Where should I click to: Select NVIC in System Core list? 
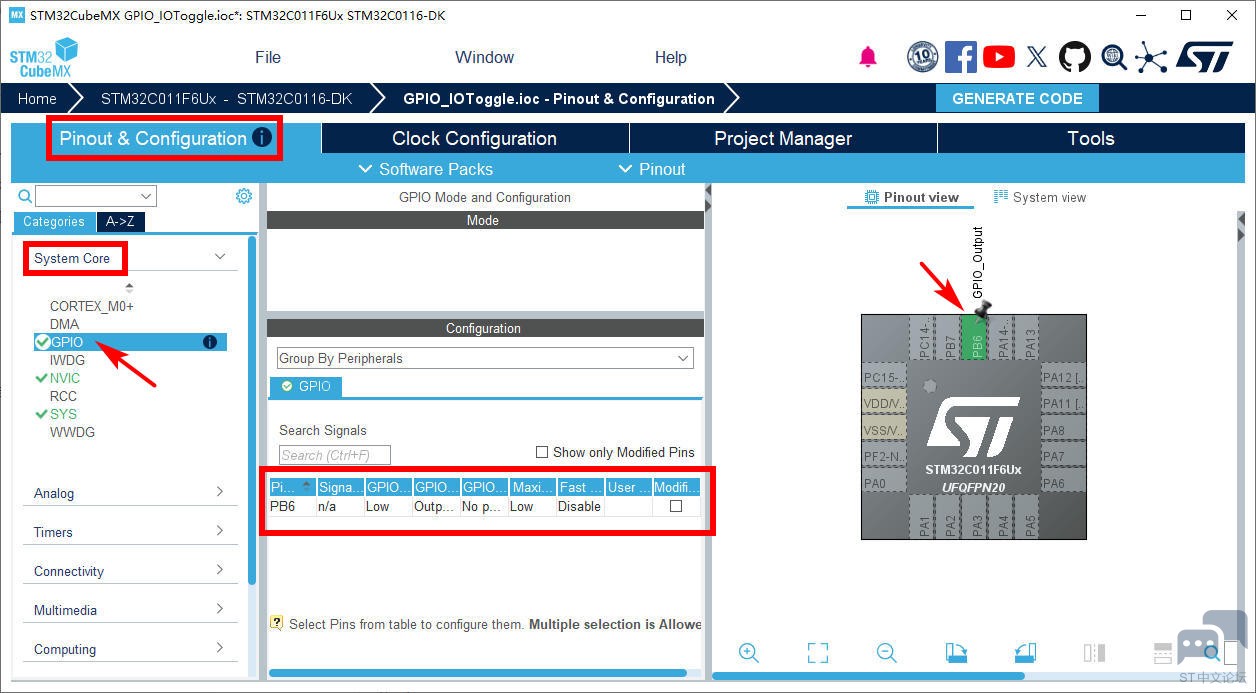(65, 378)
